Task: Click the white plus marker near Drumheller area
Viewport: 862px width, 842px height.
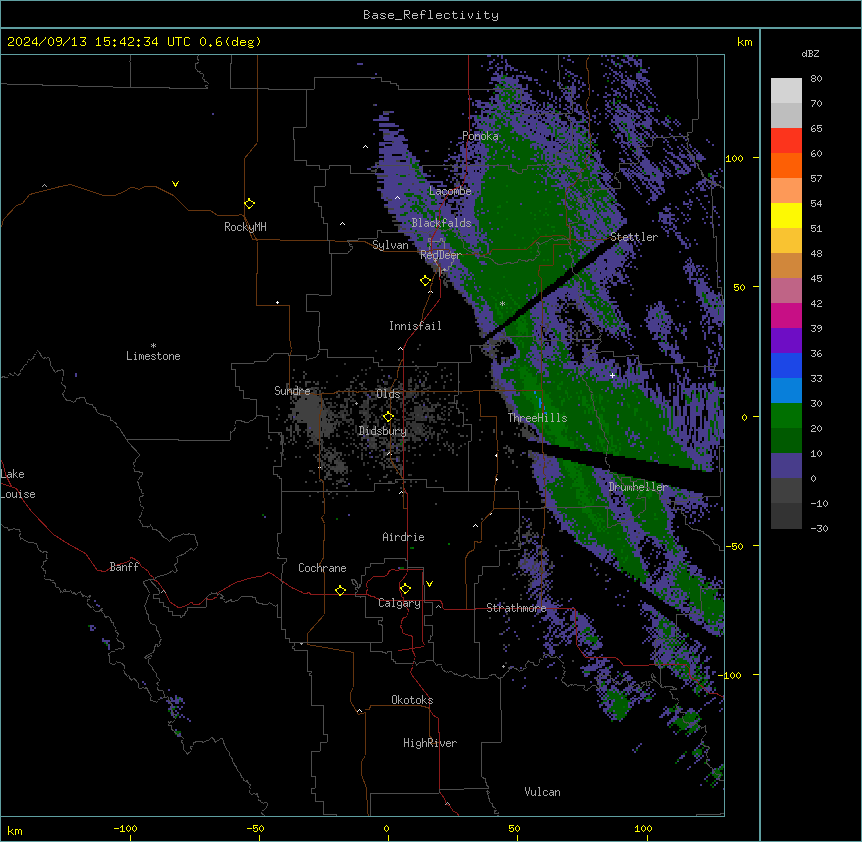Action: tap(612, 375)
